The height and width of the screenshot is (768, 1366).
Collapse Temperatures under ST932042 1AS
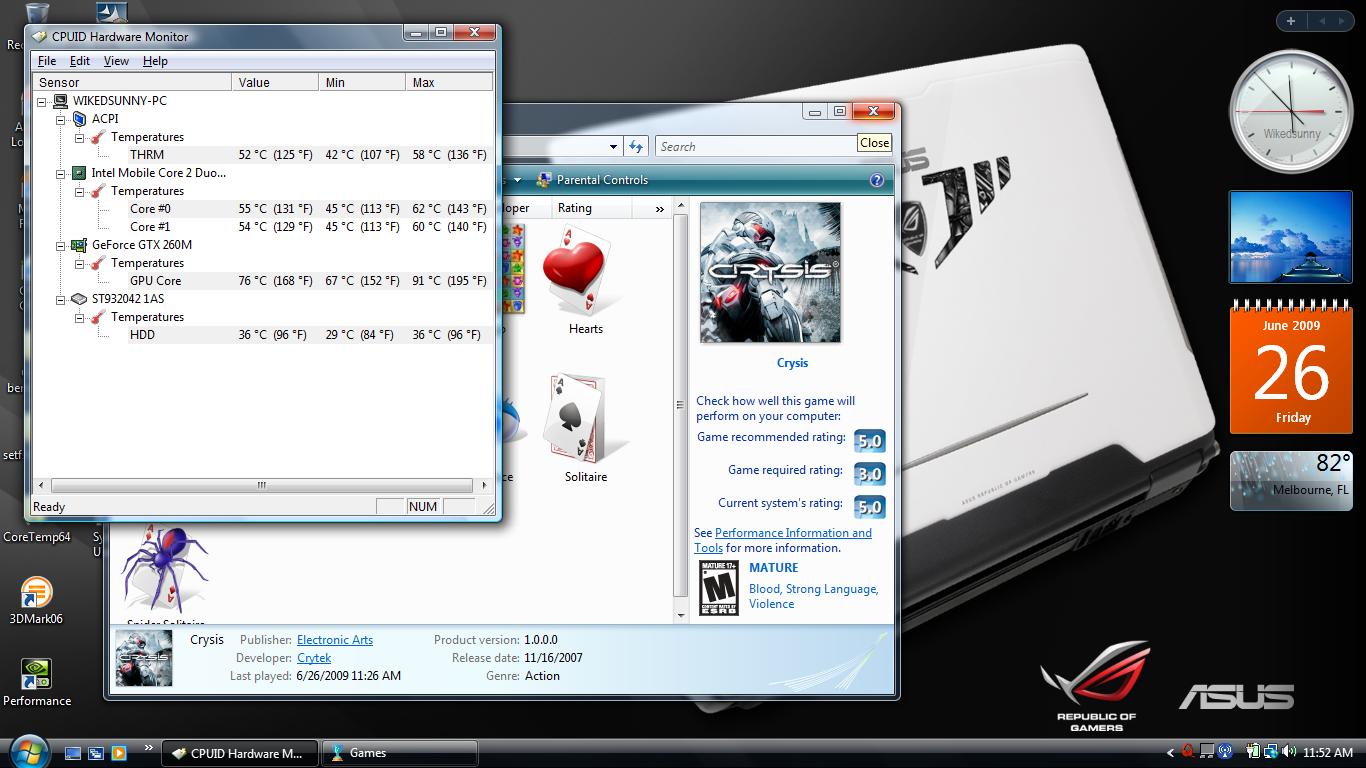tap(79, 317)
